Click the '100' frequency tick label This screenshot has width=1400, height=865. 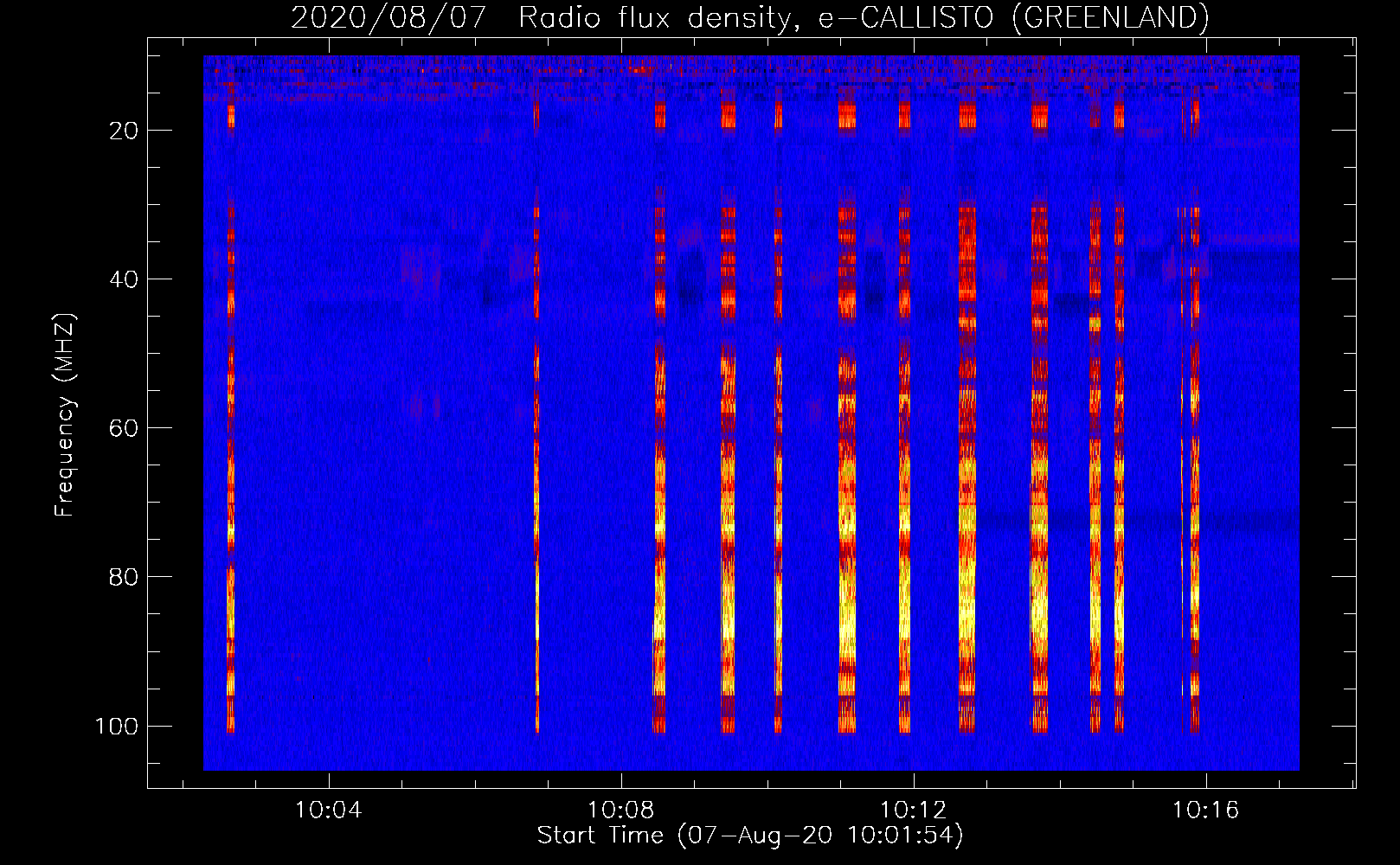[x=117, y=726]
